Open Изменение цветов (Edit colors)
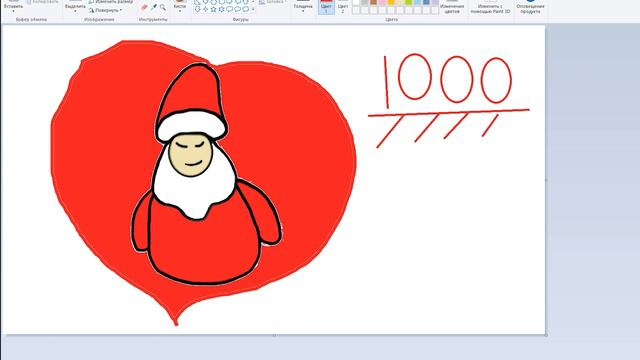 452,7
